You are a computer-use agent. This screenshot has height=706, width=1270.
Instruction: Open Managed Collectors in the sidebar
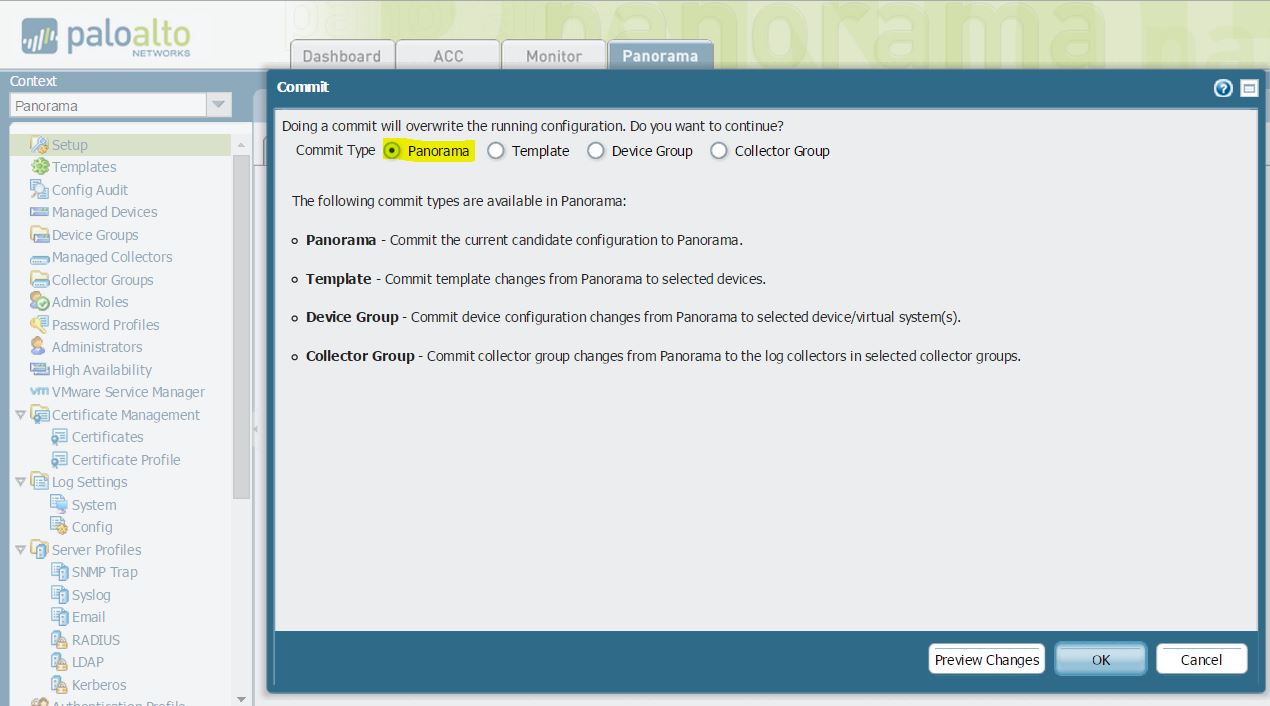click(x=112, y=257)
